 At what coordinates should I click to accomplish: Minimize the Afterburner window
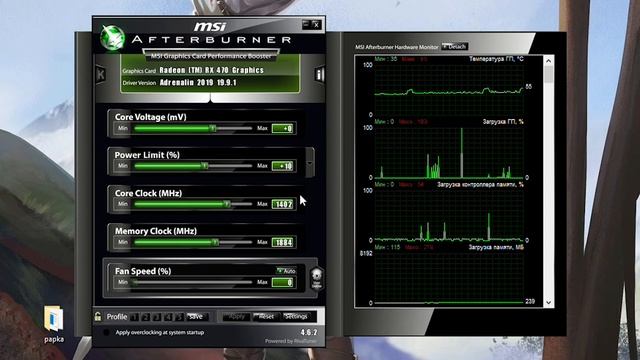306,24
